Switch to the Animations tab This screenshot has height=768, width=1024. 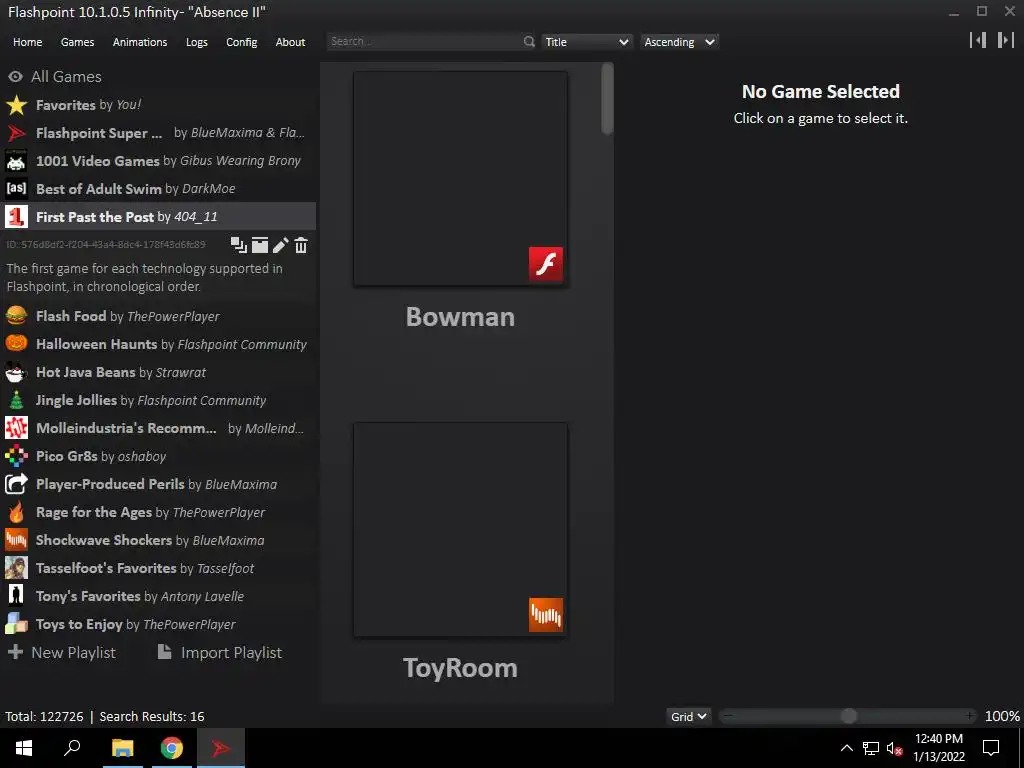[x=140, y=42]
